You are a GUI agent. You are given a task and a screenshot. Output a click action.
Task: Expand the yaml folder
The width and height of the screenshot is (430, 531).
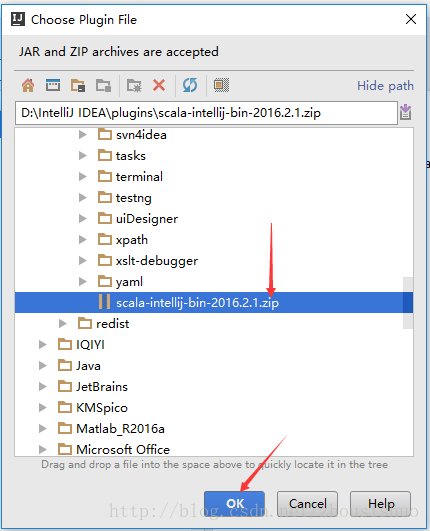(x=82, y=282)
